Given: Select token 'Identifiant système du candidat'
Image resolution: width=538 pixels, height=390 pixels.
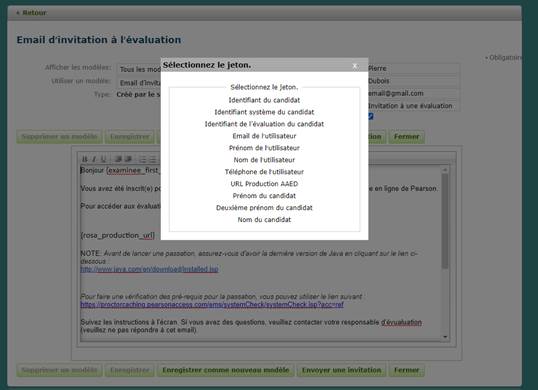Looking at the screenshot, I should point(264,112).
